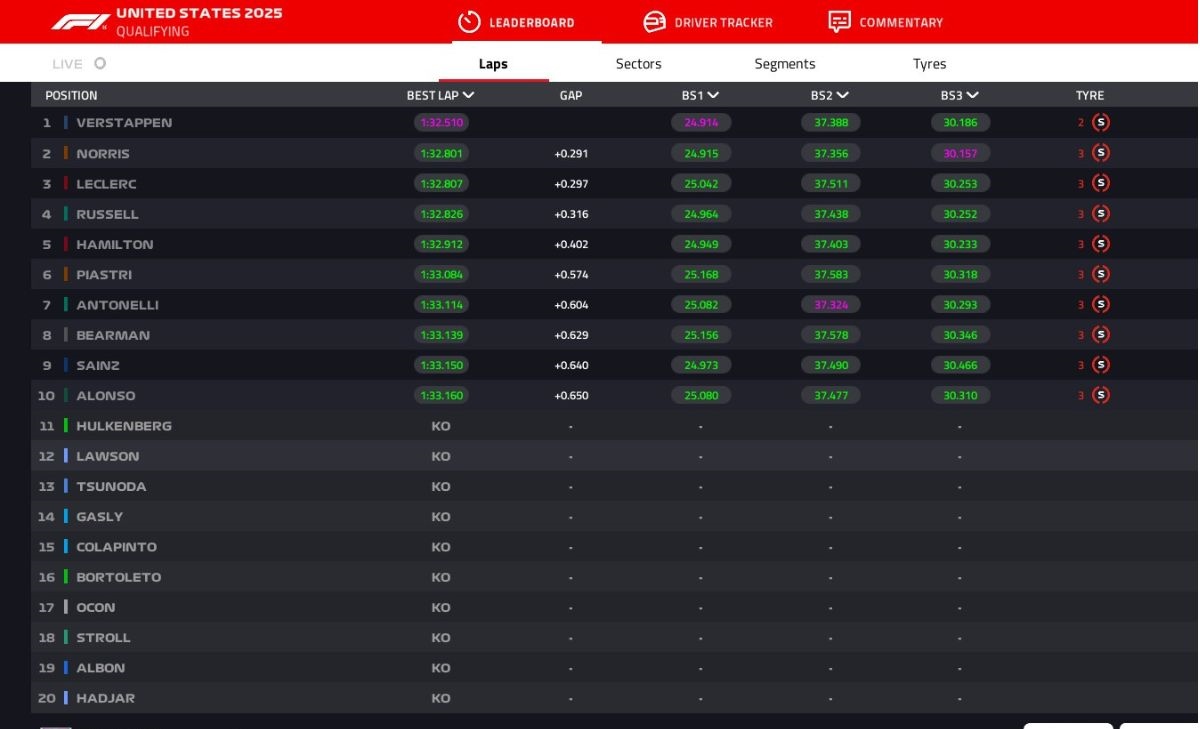Click Piastri's team color bar
The width and height of the screenshot is (1200, 729).
(66, 275)
